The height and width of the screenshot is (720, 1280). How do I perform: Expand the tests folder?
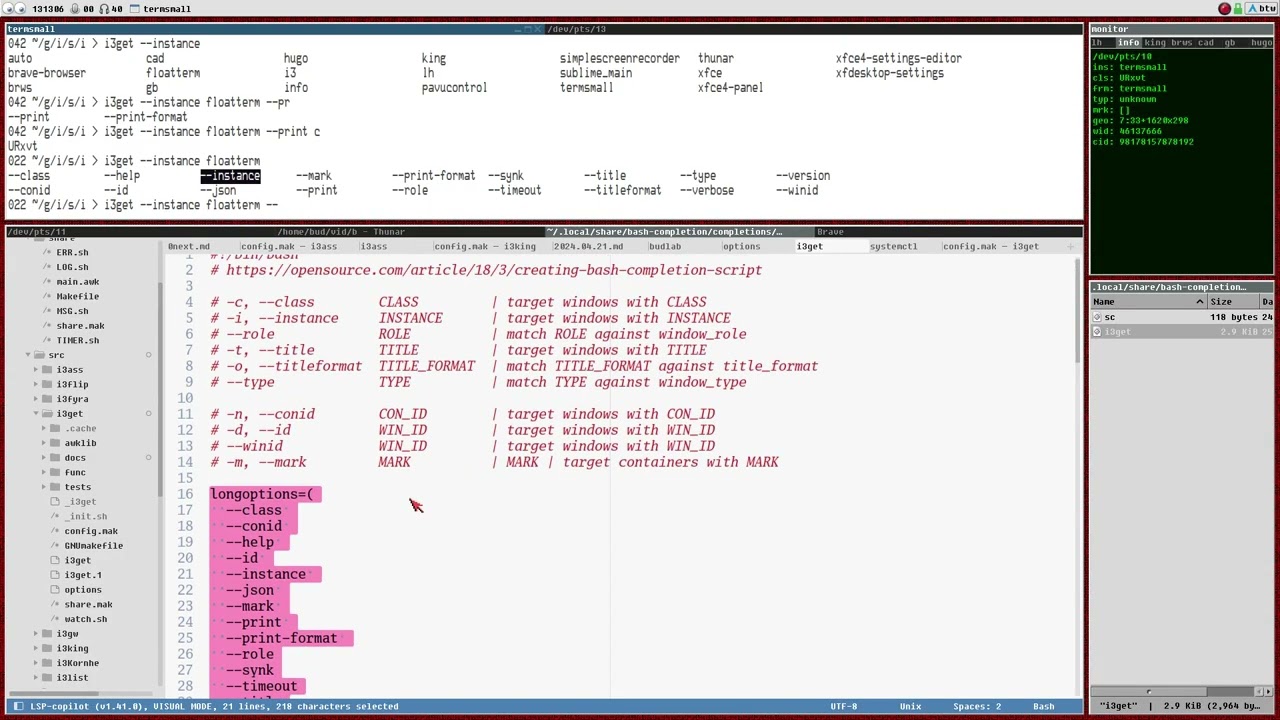coord(44,487)
